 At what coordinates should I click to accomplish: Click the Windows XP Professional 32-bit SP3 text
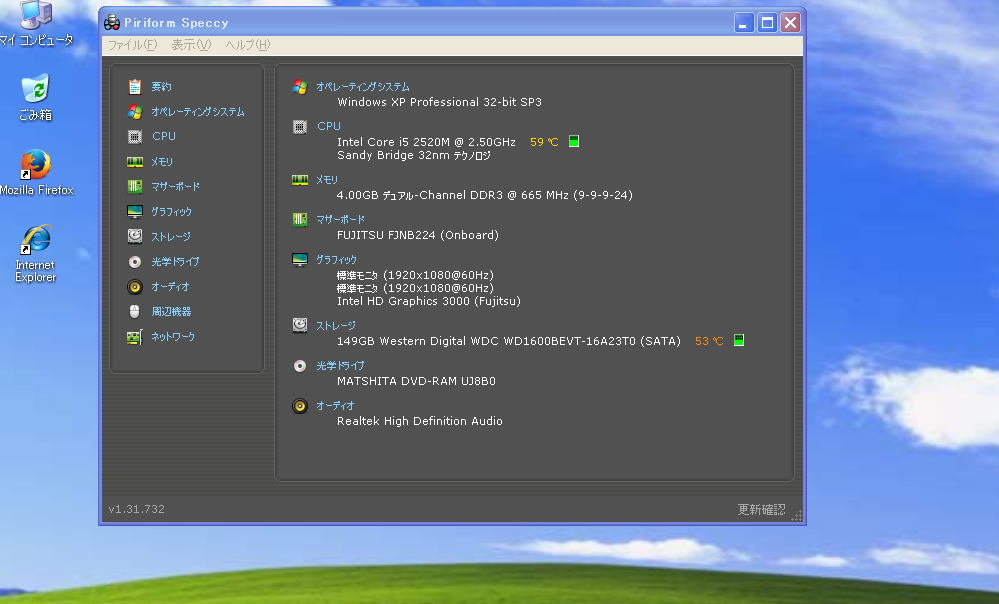pos(440,102)
